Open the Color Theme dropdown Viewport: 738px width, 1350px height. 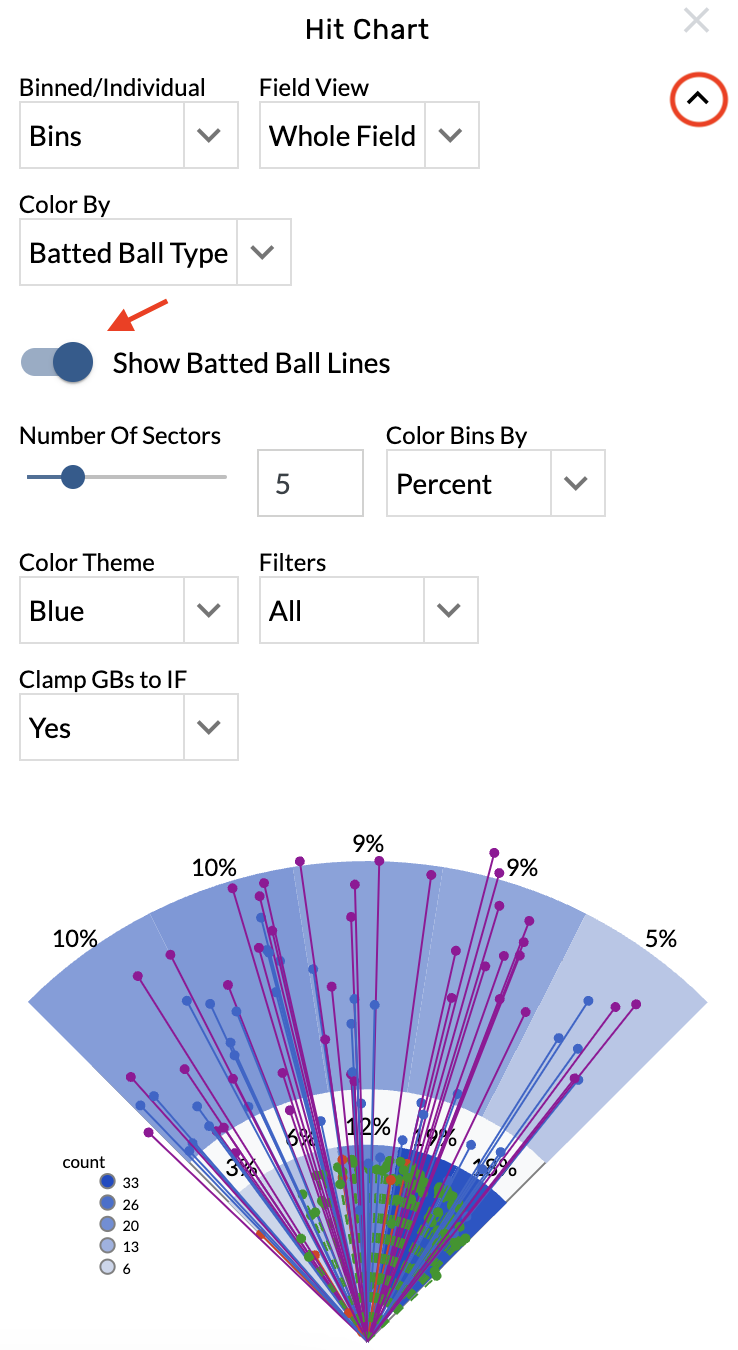128,610
